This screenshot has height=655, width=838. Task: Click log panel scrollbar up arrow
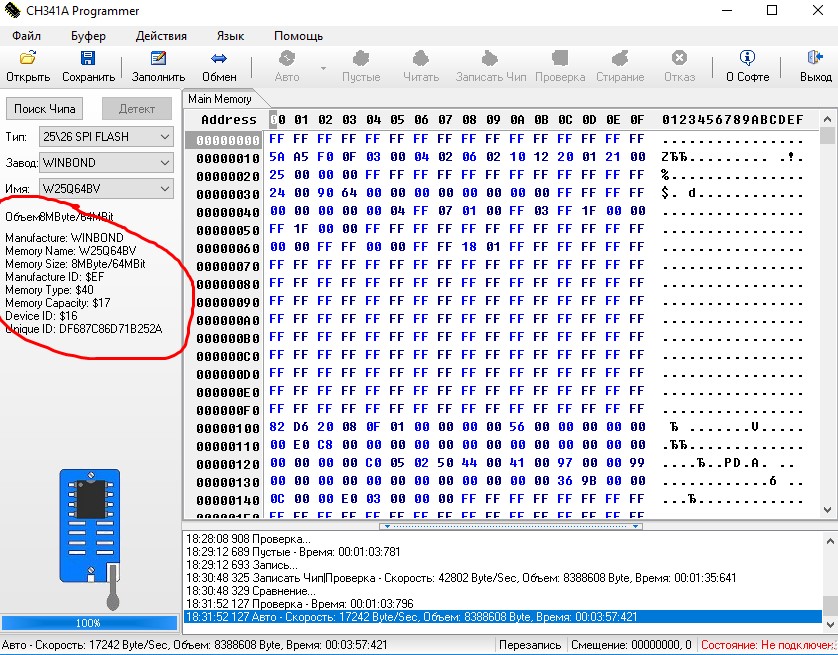pos(829,541)
